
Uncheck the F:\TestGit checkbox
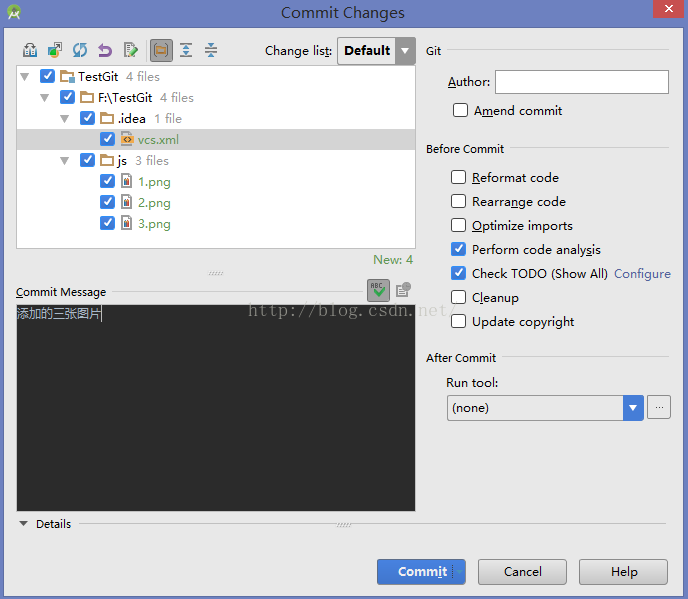click(67, 97)
